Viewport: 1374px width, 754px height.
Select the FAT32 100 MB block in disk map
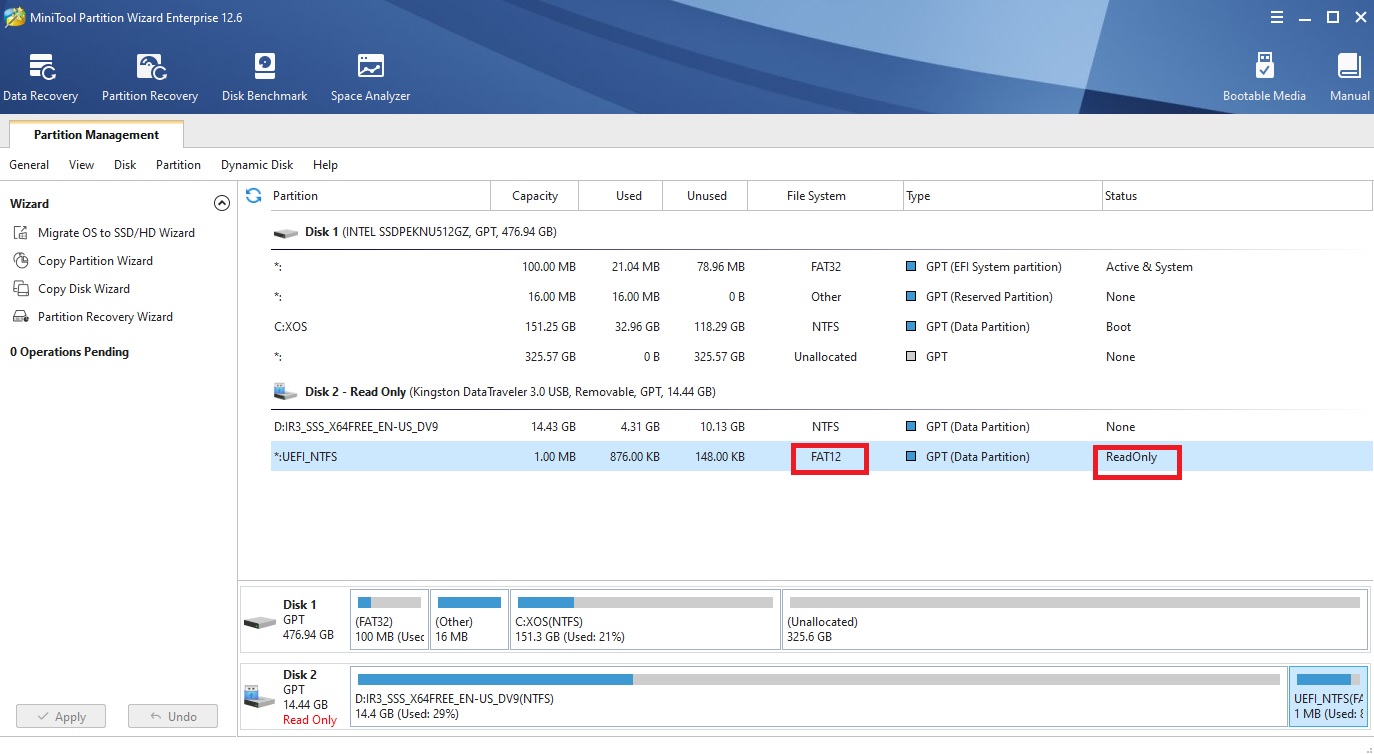pyautogui.click(x=389, y=620)
